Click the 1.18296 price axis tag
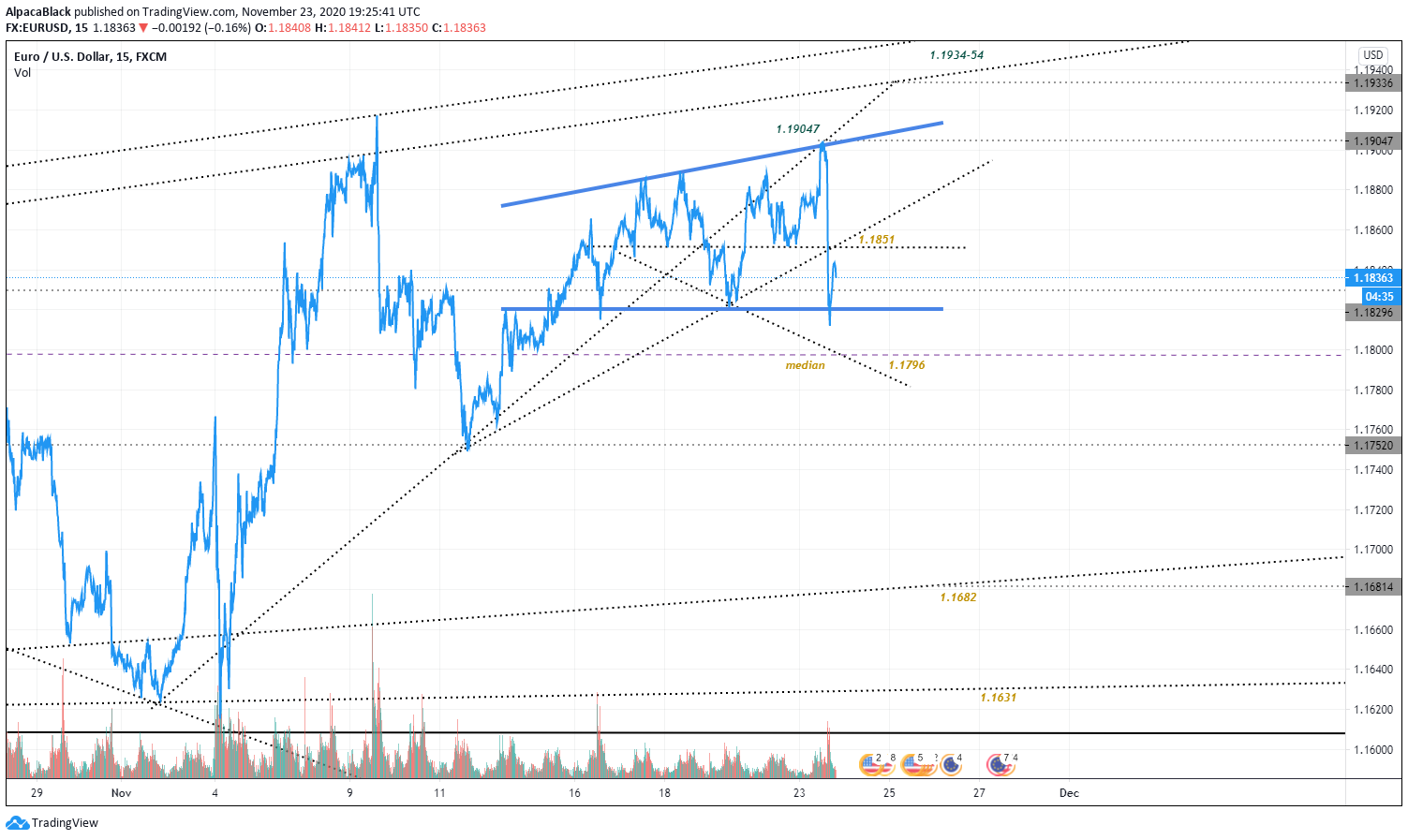The height and width of the screenshot is (840, 1408). pyautogui.click(x=1373, y=313)
